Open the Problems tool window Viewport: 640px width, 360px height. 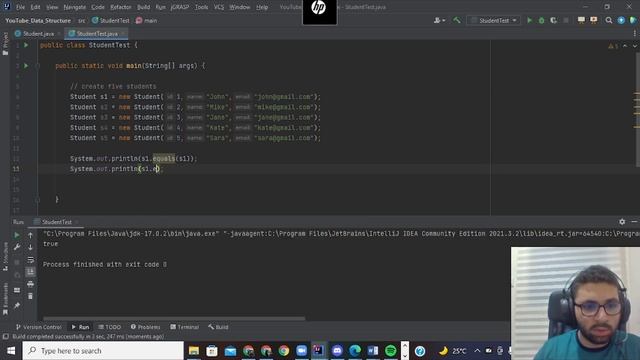click(x=146, y=327)
